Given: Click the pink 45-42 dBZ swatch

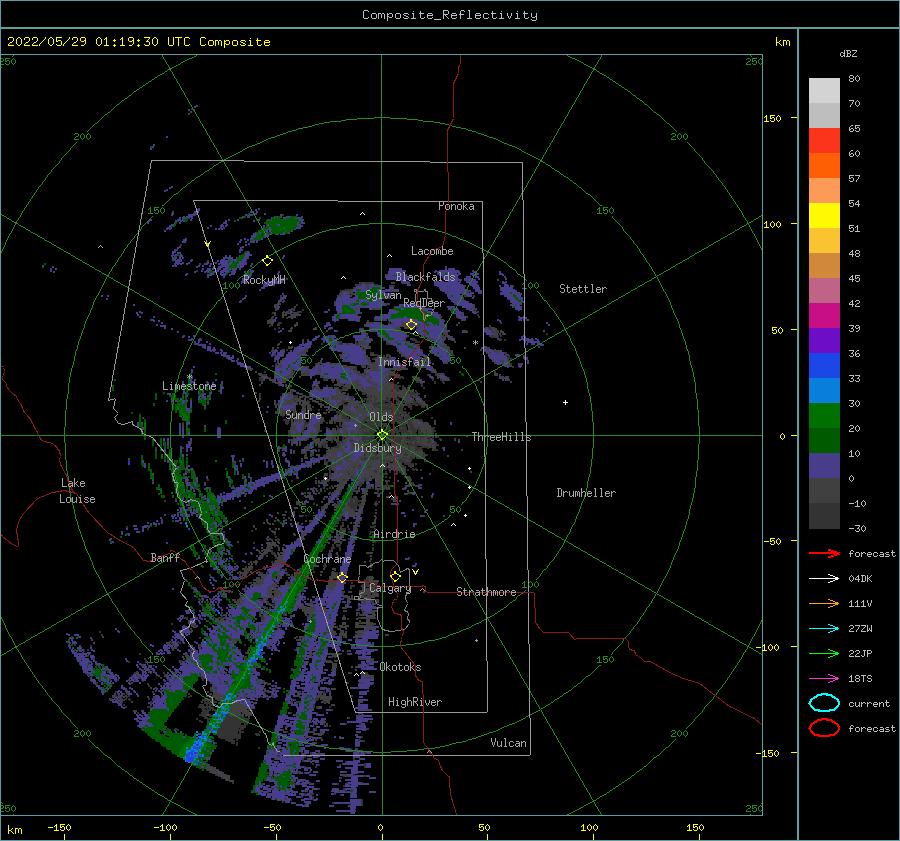Looking at the screenshot, I should 824,291.
